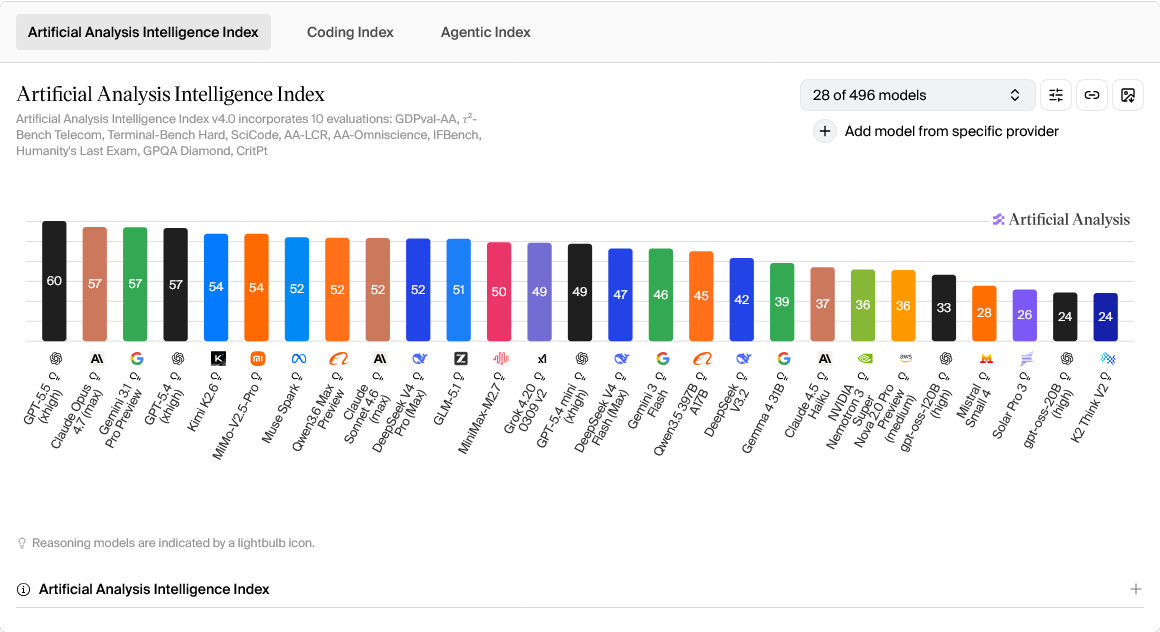Image resolution: width=1160 pixels, height=632 pixels.
Task: Click the Meta logo under Muse Spark
Action: click(298, 358)
